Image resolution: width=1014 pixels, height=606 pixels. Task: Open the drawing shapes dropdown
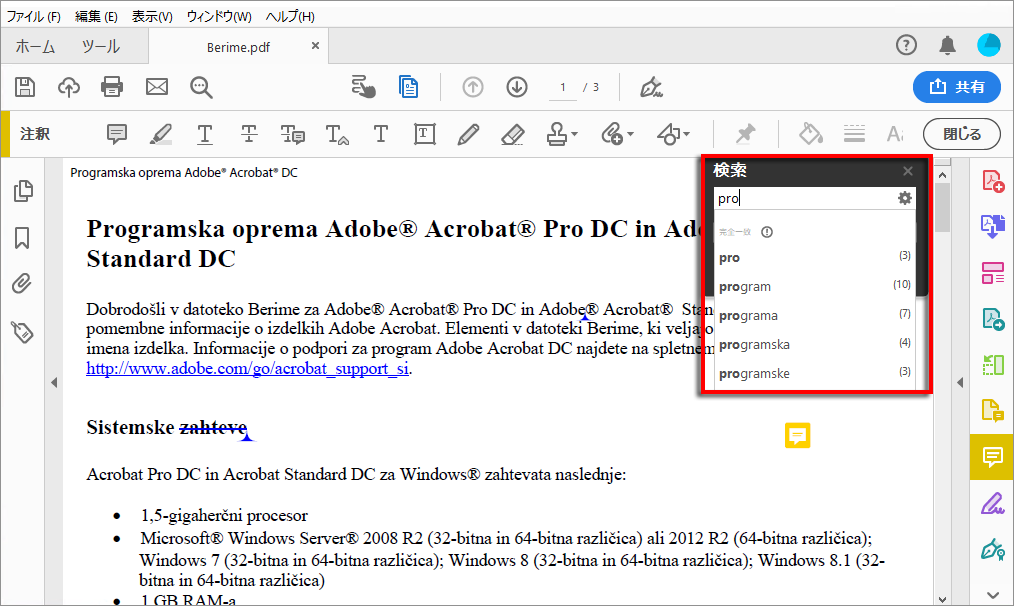point(673,134)
